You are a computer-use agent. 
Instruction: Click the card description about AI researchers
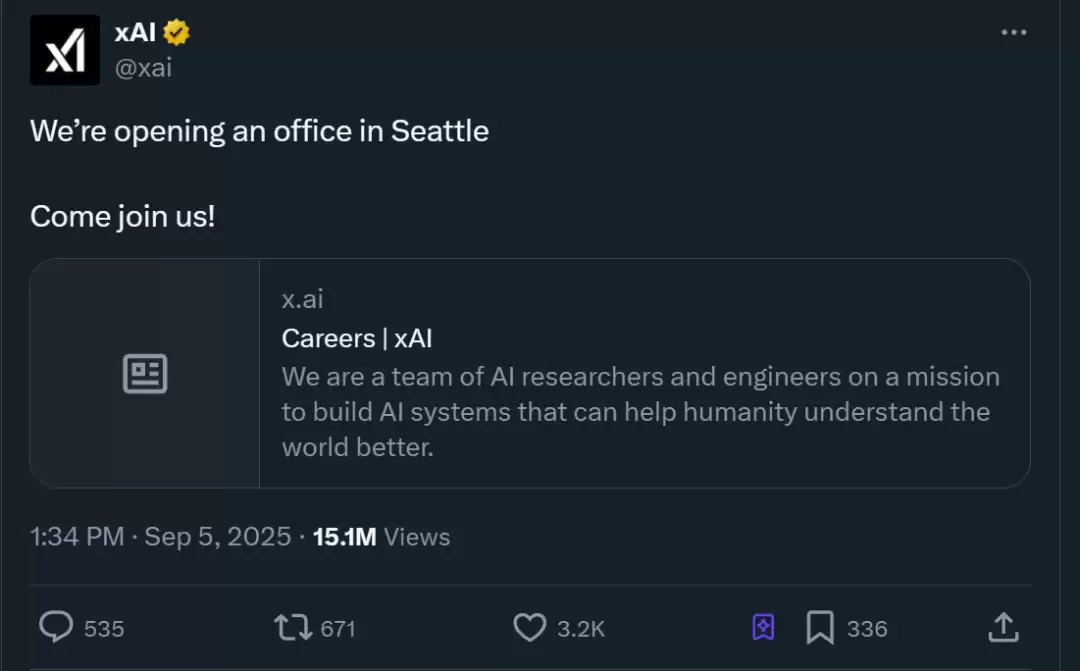coord(640,412)
